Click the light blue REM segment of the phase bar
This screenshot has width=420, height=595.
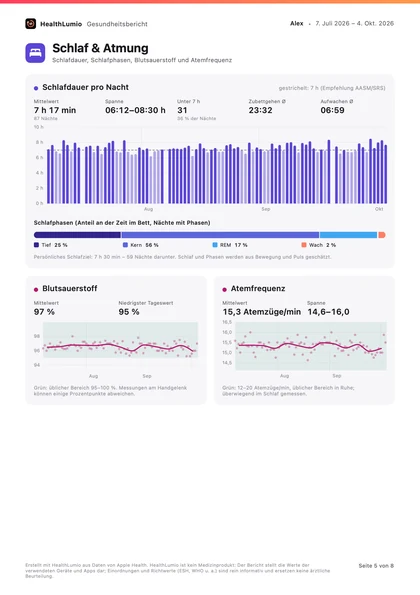pos(348,235)
